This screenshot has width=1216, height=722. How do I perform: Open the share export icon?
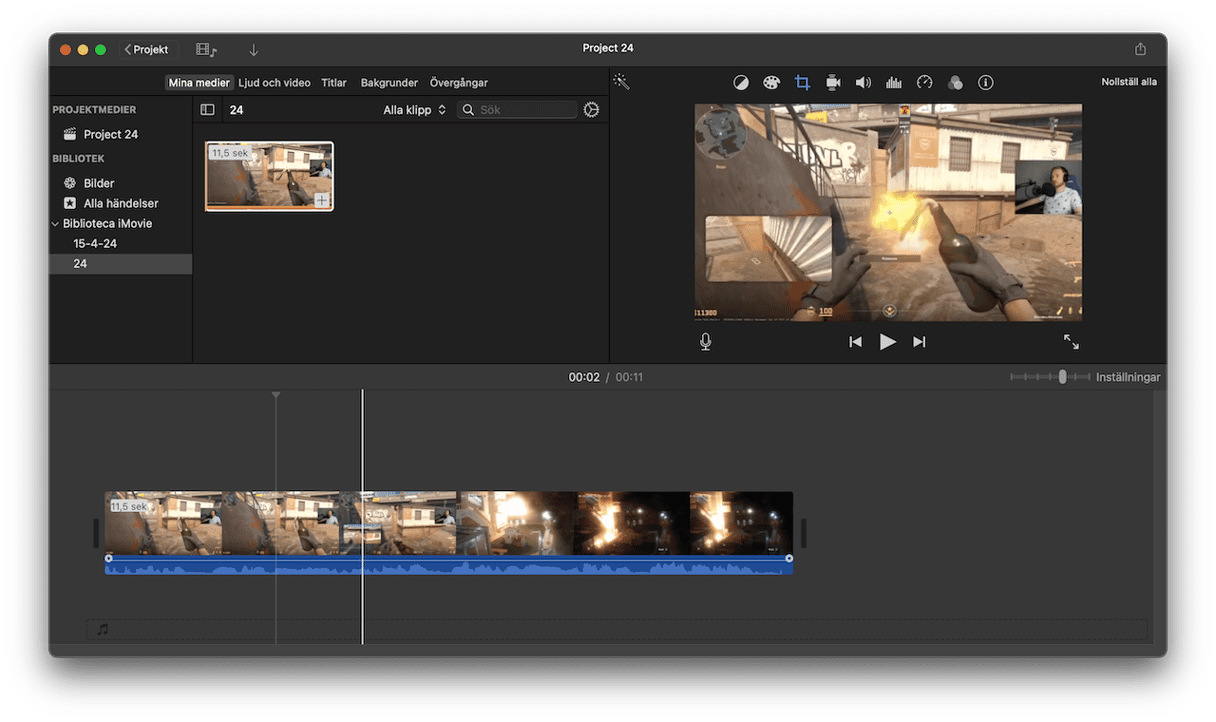tap(1141, 49)
